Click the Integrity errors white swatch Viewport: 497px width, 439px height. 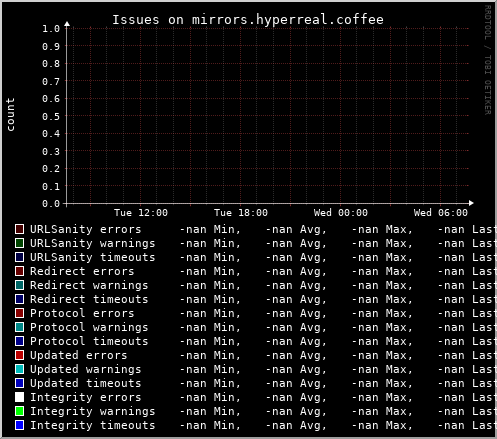coord(19,397)
